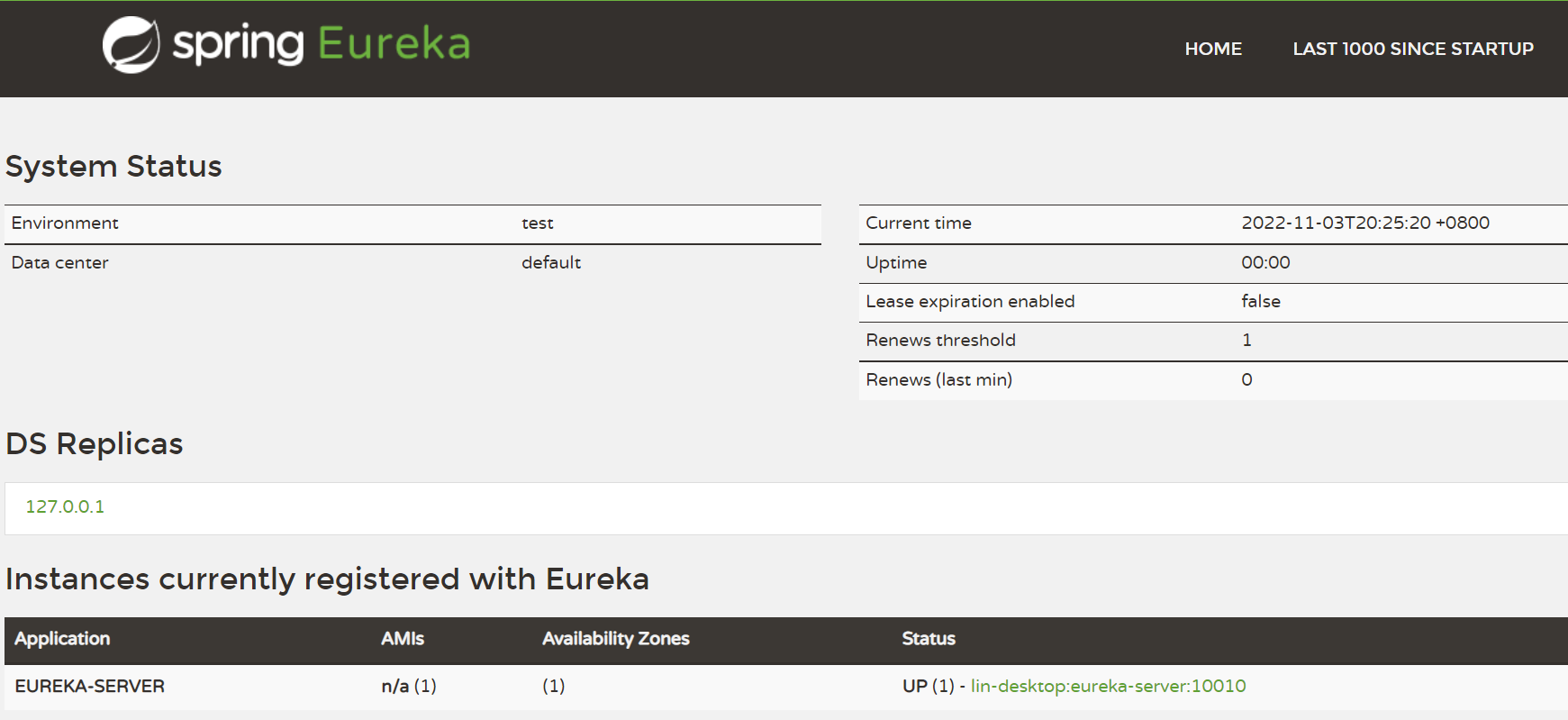Screen dimensions: 1568x720
Task: Select the lease expiration value 'false'
Action: pyautogui.click(x=1261, y=301)
